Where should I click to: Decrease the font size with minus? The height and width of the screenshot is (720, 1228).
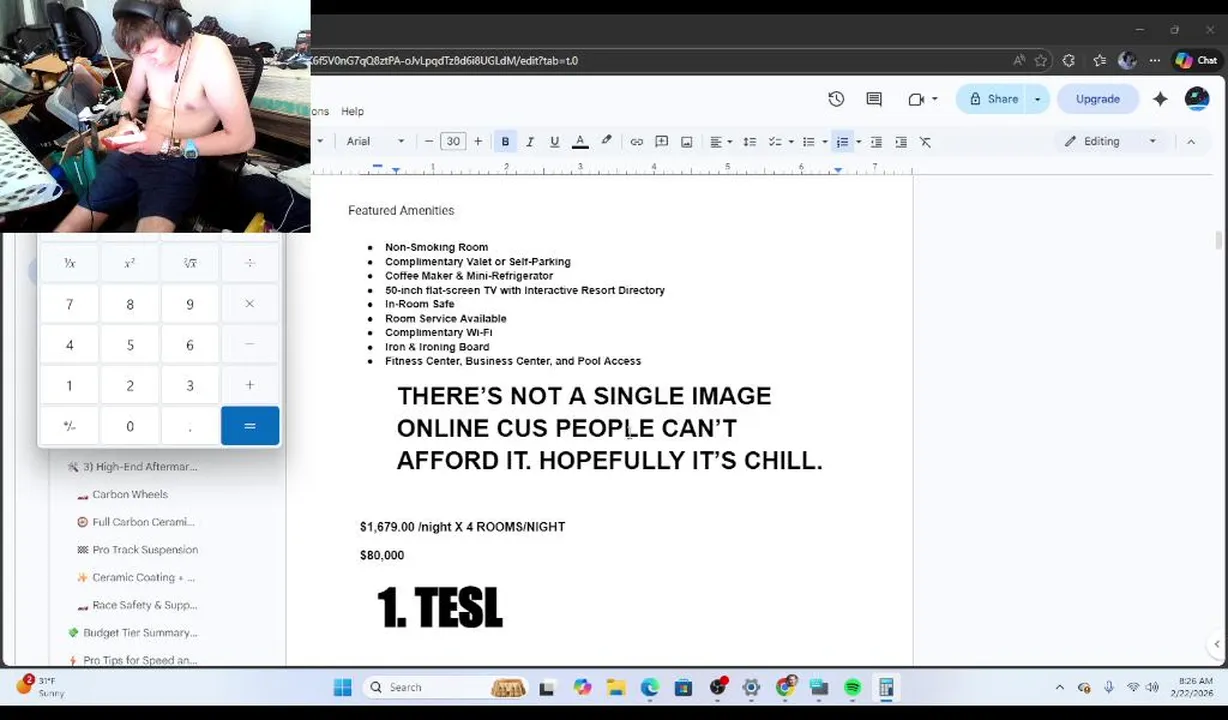click(x=429, y=142)
